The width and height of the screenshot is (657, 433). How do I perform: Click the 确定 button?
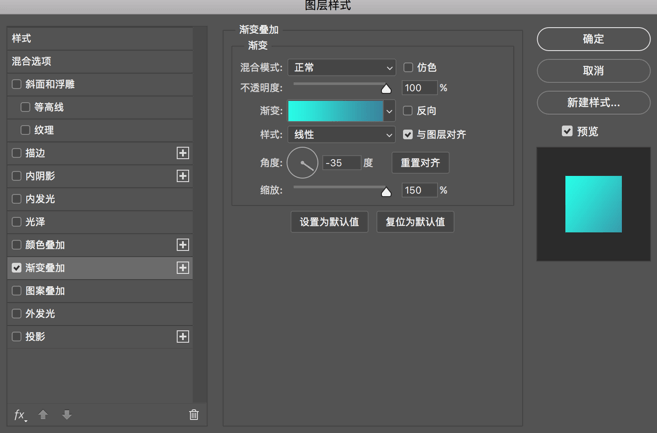point(593,39)
